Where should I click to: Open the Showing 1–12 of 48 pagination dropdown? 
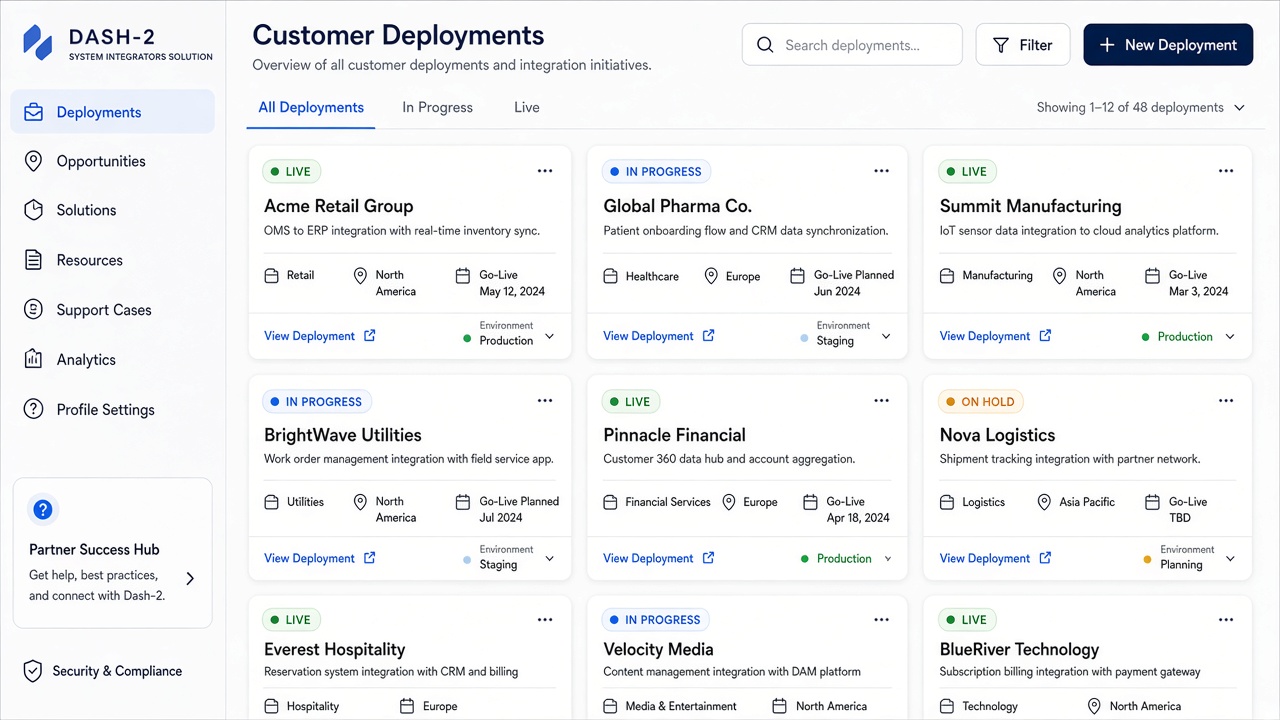point(1240,108)
